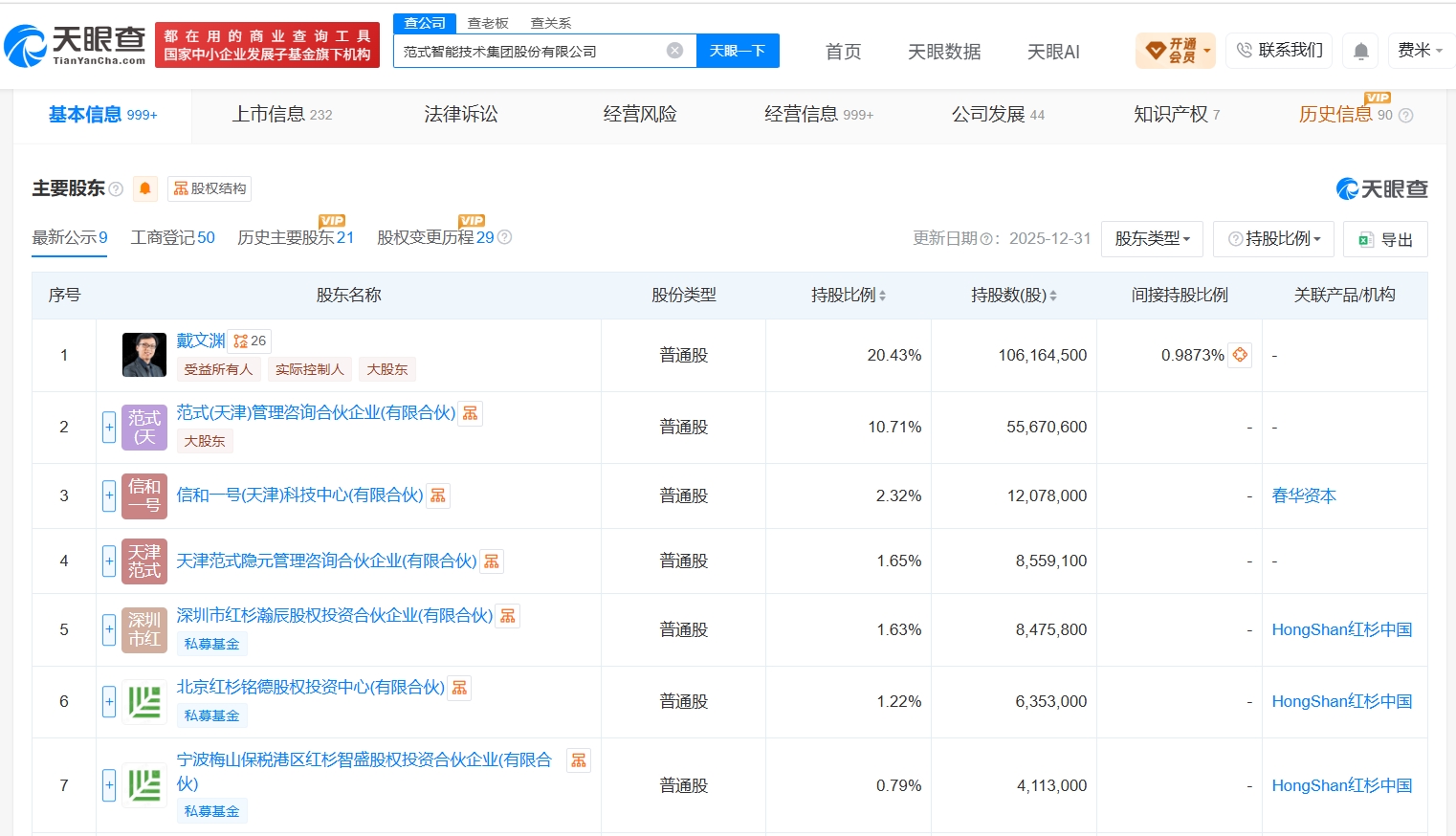This screenshot has width=1456, height=836.
Task: Expand row for 范式(天津)管理咨询合伙企业
Action: 109,427
